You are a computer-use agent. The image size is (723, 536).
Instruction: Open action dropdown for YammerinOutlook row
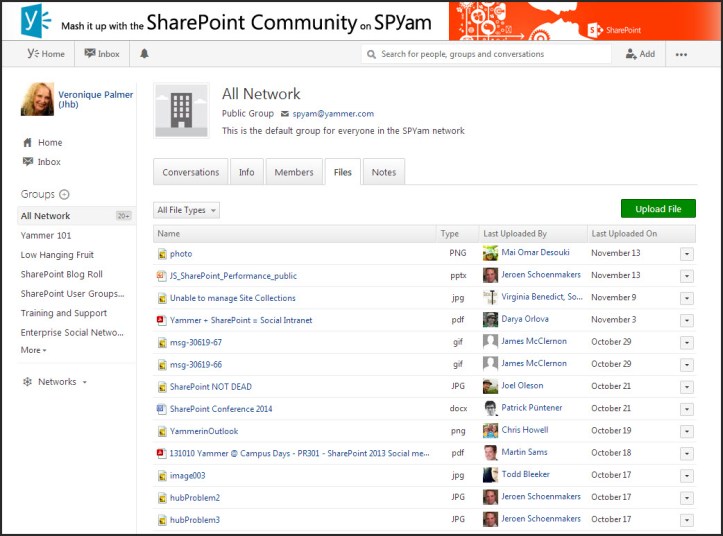[687, 431]
